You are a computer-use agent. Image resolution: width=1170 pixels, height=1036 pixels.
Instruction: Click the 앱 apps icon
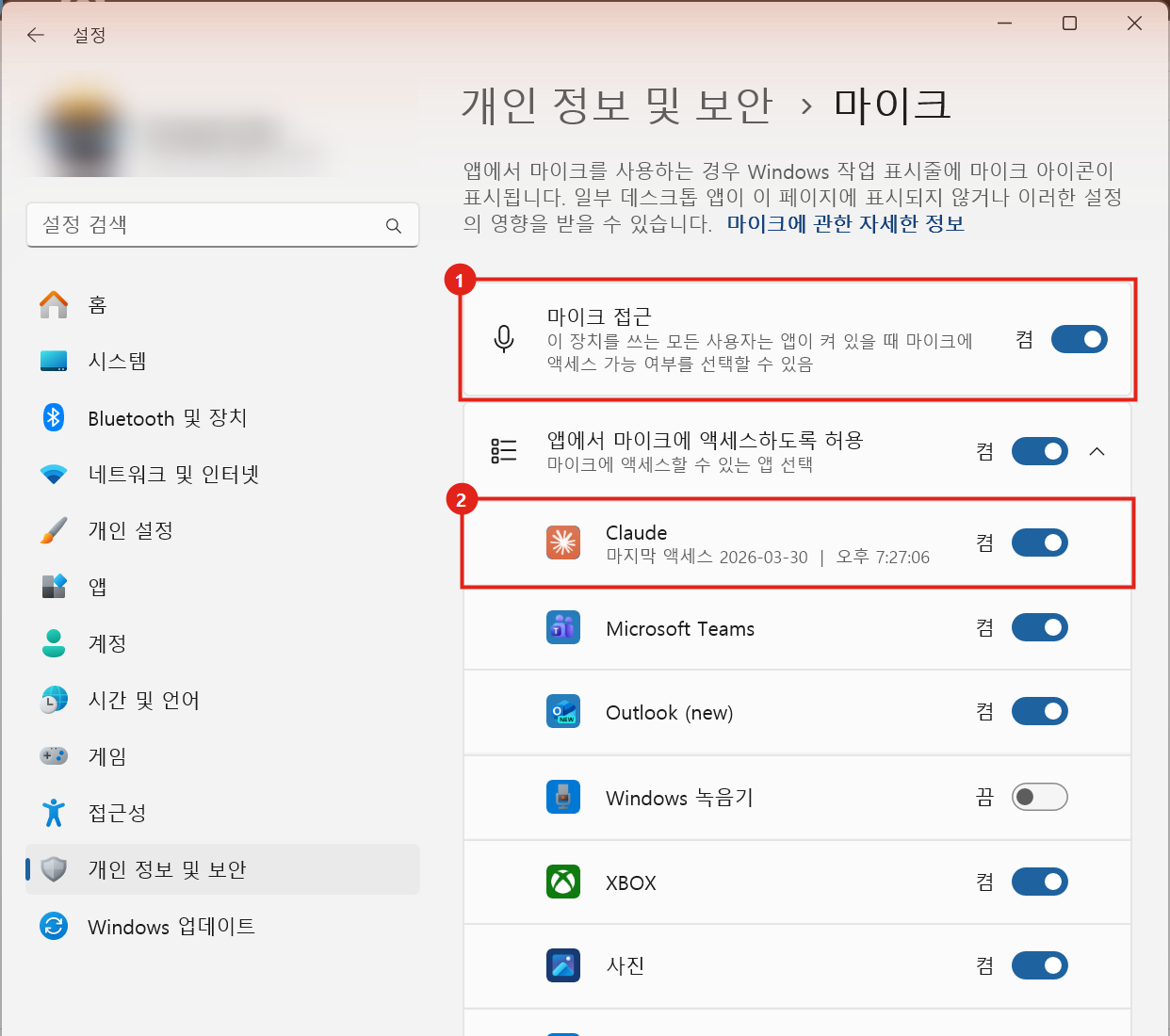pyautogui.click(x=54, y=587)
